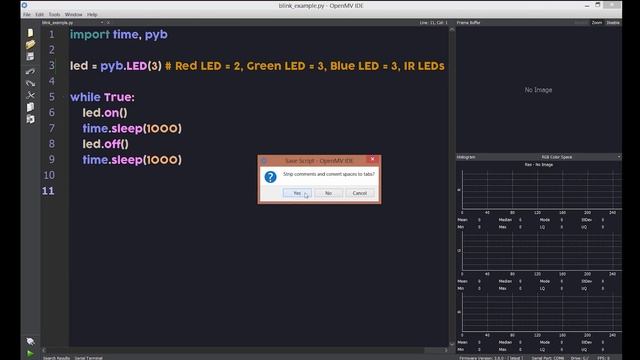Click the Copy icon in left toolbar
The image size is (640, 360).
point(31,107)
